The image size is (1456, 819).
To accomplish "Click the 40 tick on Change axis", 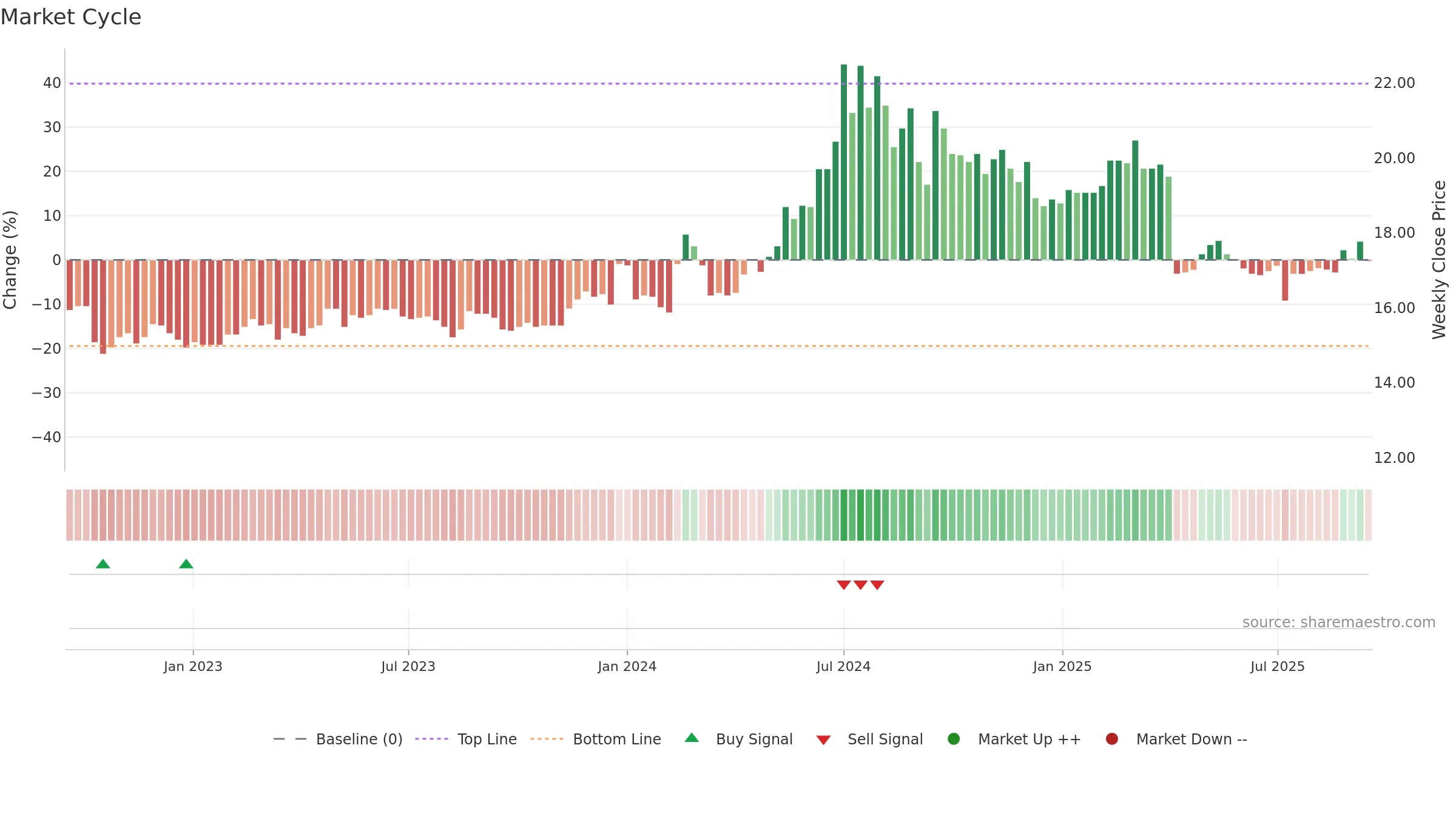I will (52, 83).
